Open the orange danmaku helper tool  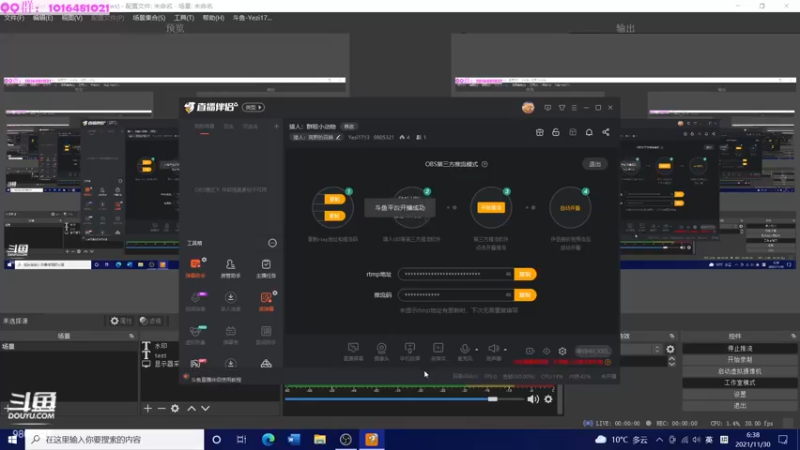click(195, 267)
